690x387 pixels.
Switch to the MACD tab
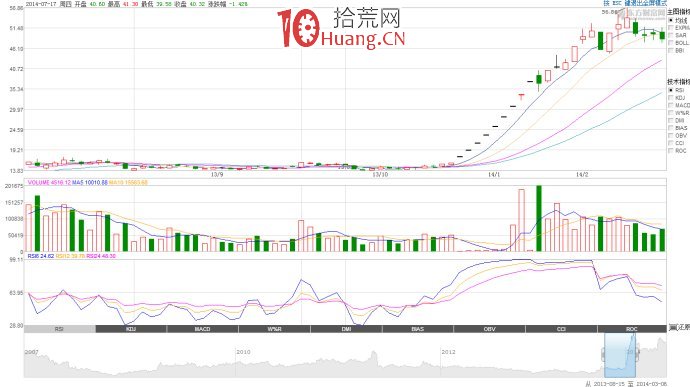(x=202, y=329)
